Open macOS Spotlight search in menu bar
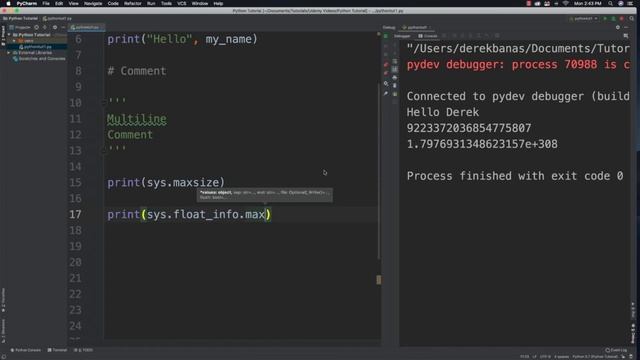 click(x=610, y=3)
